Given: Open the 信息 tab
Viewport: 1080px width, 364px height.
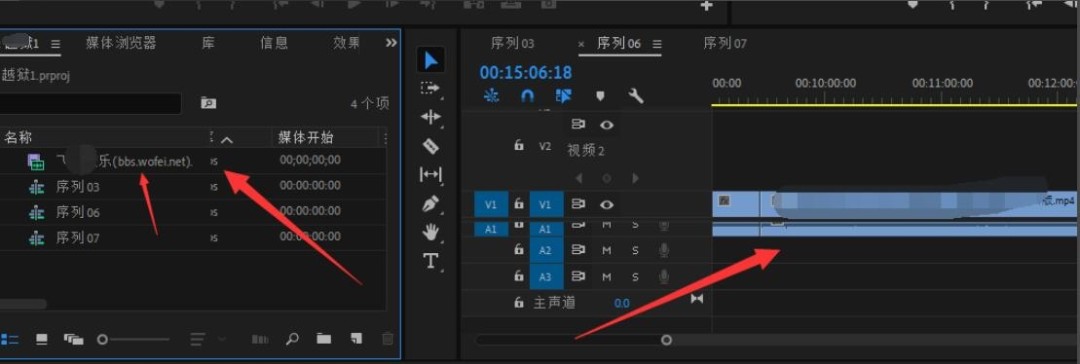Looking at the screenshot, I should tap(273, 43).
